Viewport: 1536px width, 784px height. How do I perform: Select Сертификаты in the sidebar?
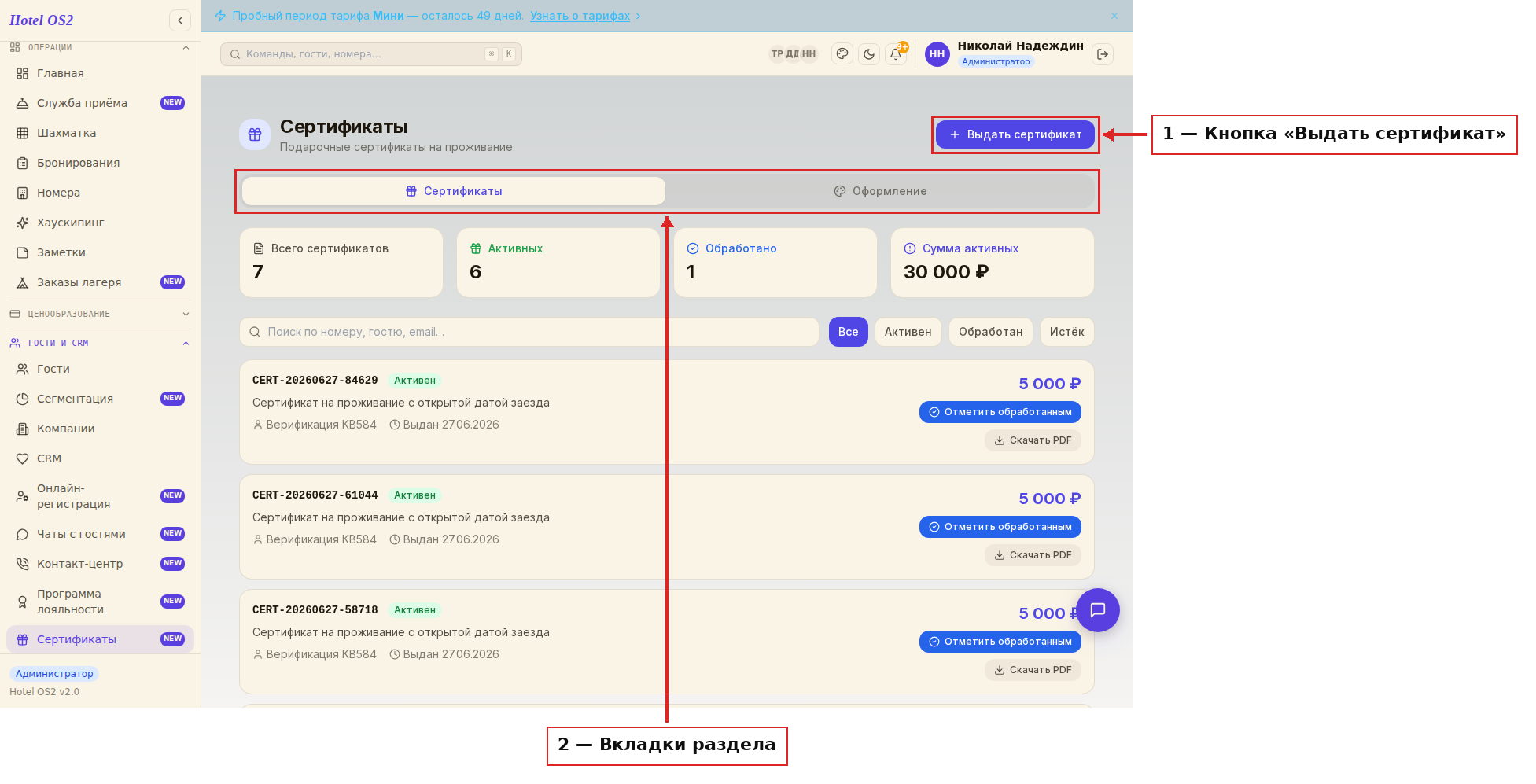(100, 639)
